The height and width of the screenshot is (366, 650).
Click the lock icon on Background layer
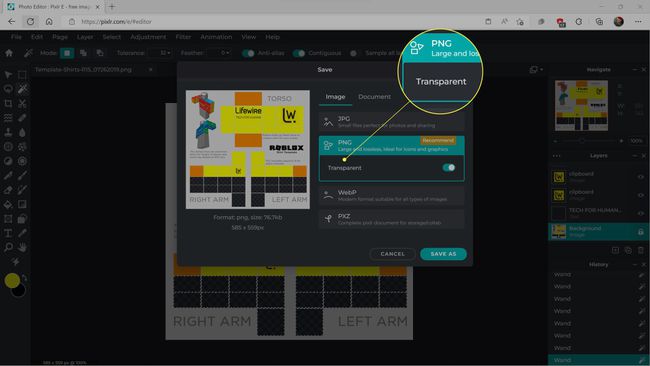(640, 232)
